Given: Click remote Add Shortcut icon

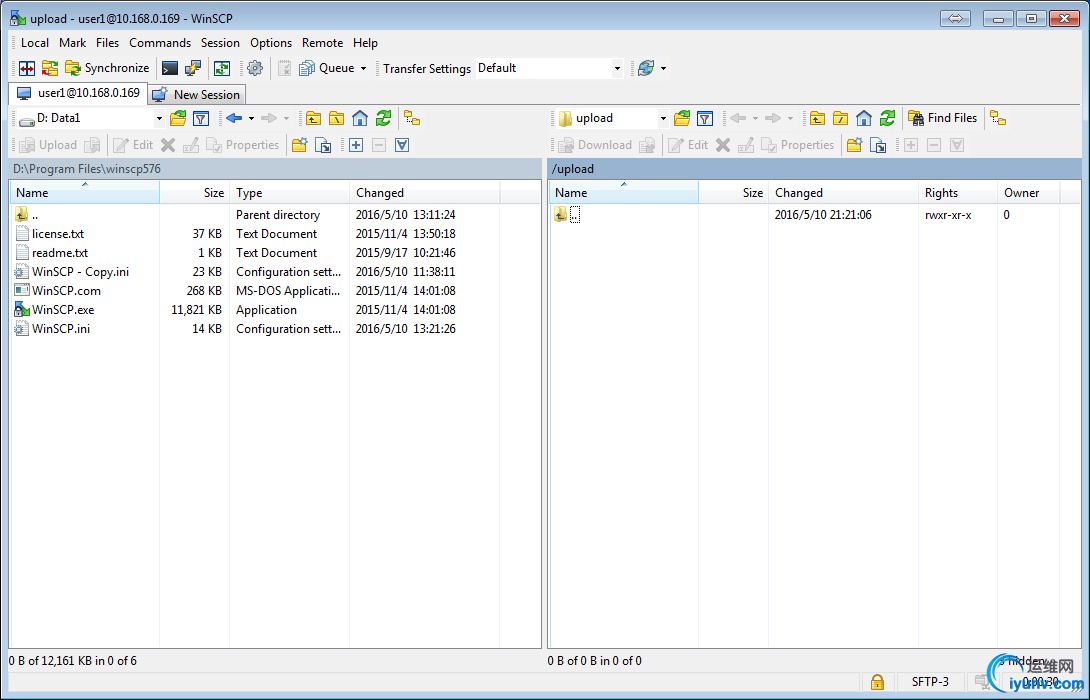Looking at the screenshot, I should point(878,145).
